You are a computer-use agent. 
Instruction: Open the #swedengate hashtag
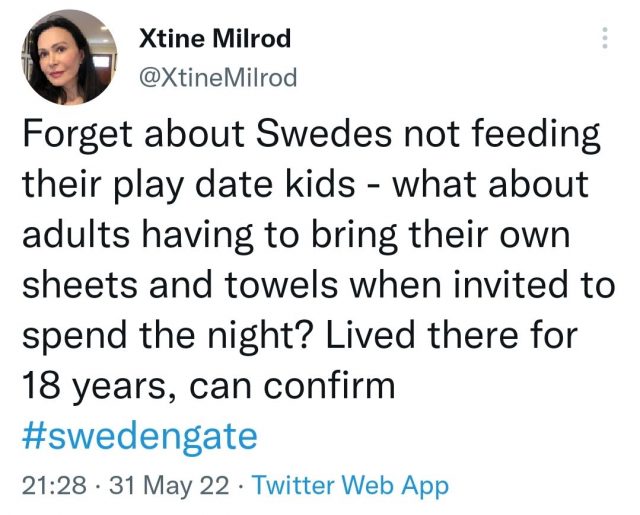139,437
